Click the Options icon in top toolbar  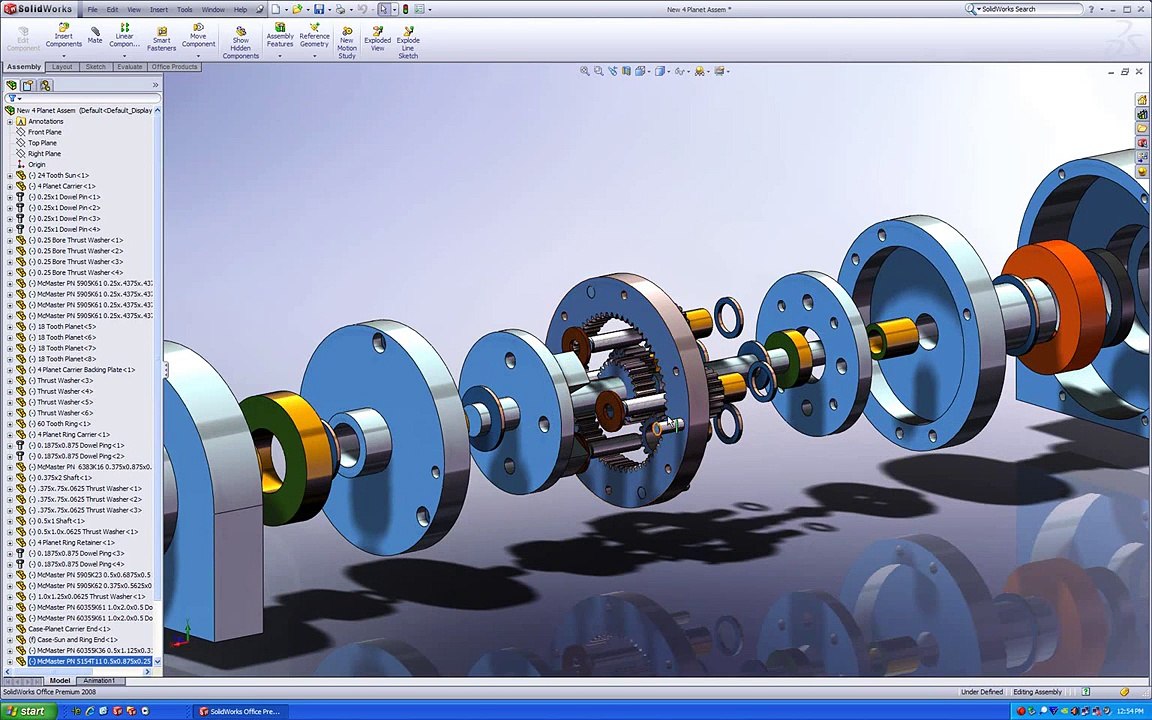(420, 10)
